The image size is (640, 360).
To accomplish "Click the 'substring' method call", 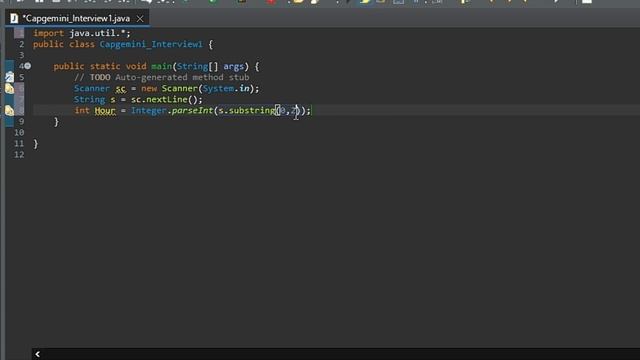I will 252,110.
